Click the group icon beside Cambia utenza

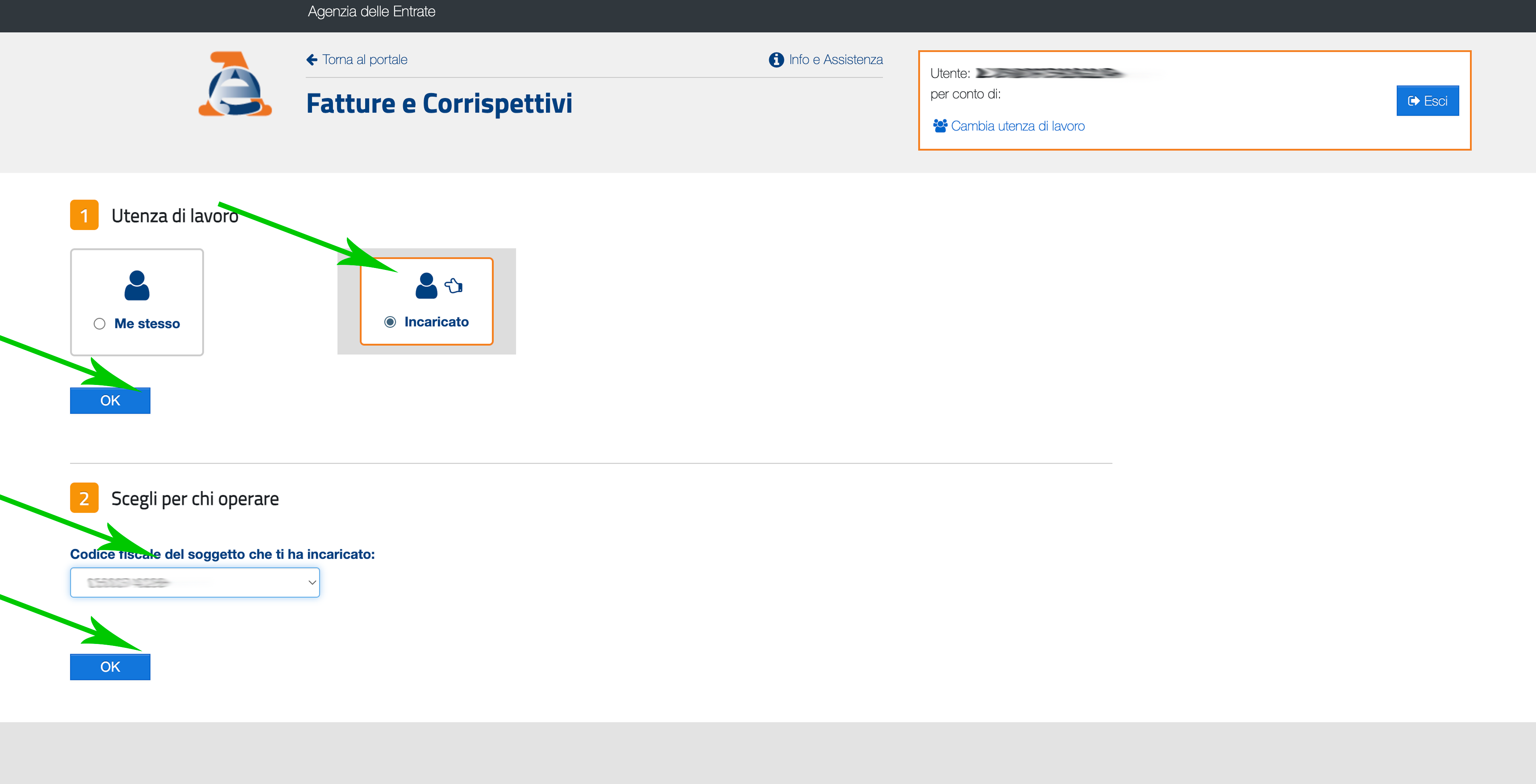coord(940,126)
